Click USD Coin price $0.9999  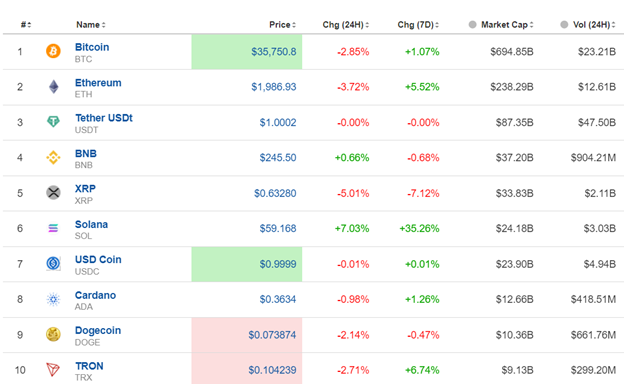278,264
